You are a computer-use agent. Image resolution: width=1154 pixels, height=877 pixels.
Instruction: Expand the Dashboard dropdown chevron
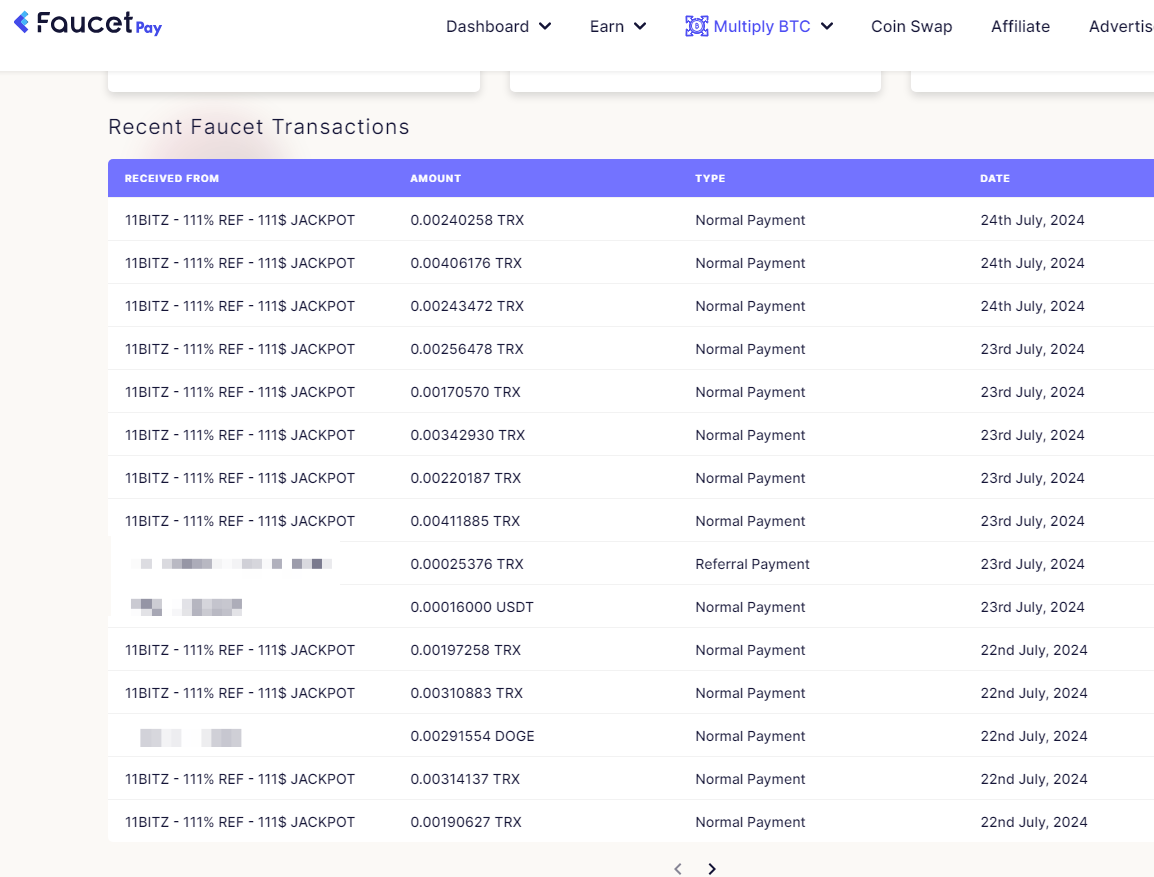(545, 26)
